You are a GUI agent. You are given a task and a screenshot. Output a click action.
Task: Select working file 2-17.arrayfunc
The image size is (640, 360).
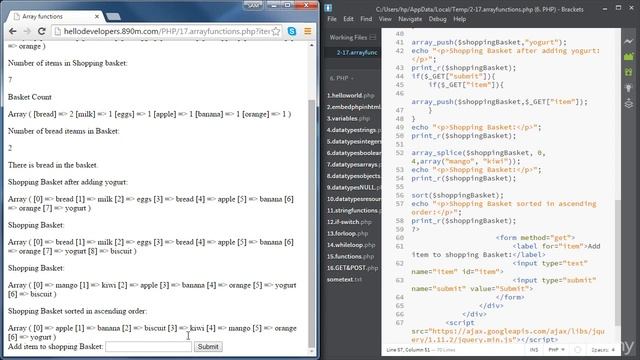coord(357,52)
